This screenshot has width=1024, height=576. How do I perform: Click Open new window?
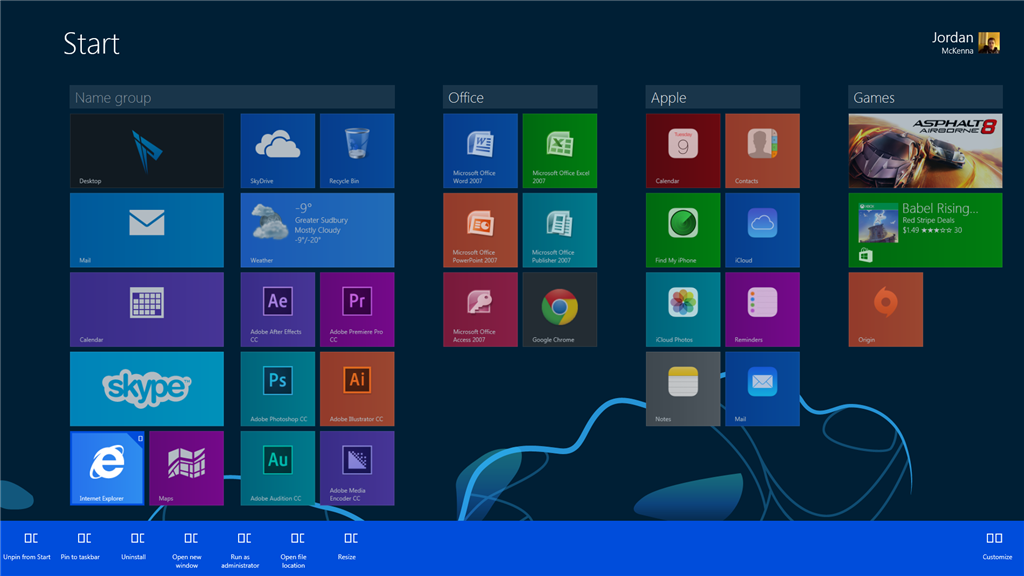pos(187,551)
